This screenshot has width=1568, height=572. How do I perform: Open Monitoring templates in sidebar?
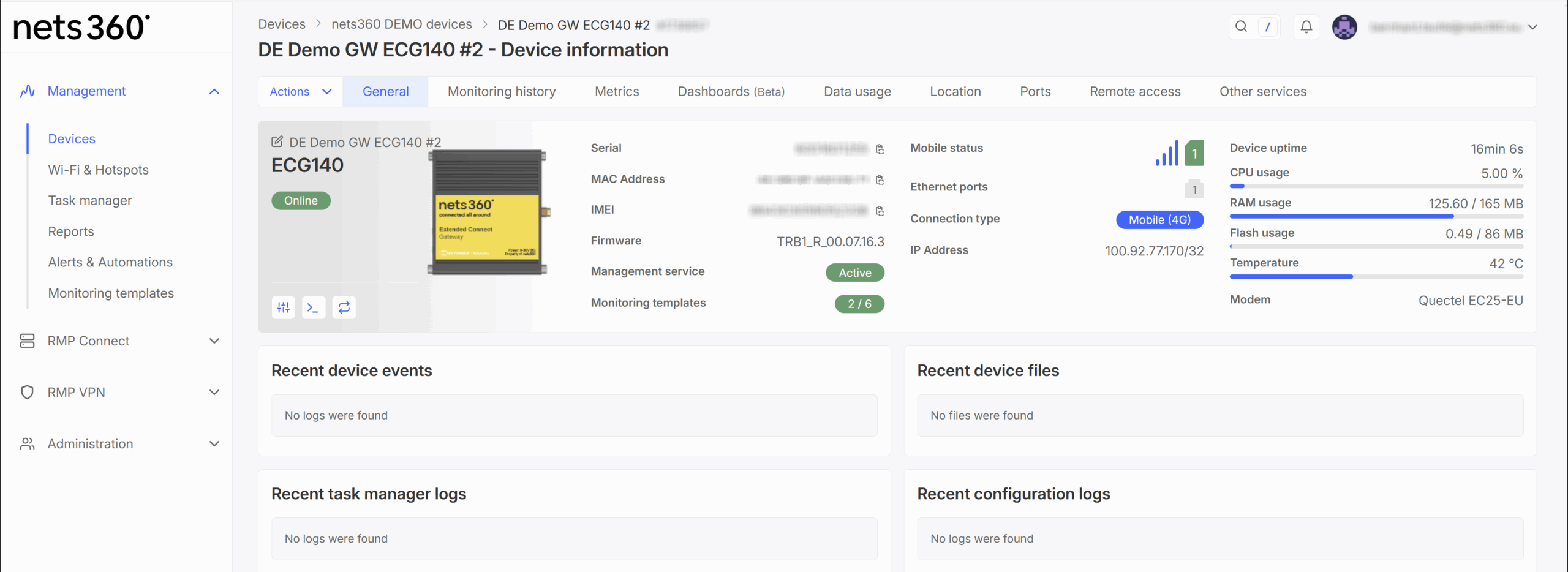111,293
